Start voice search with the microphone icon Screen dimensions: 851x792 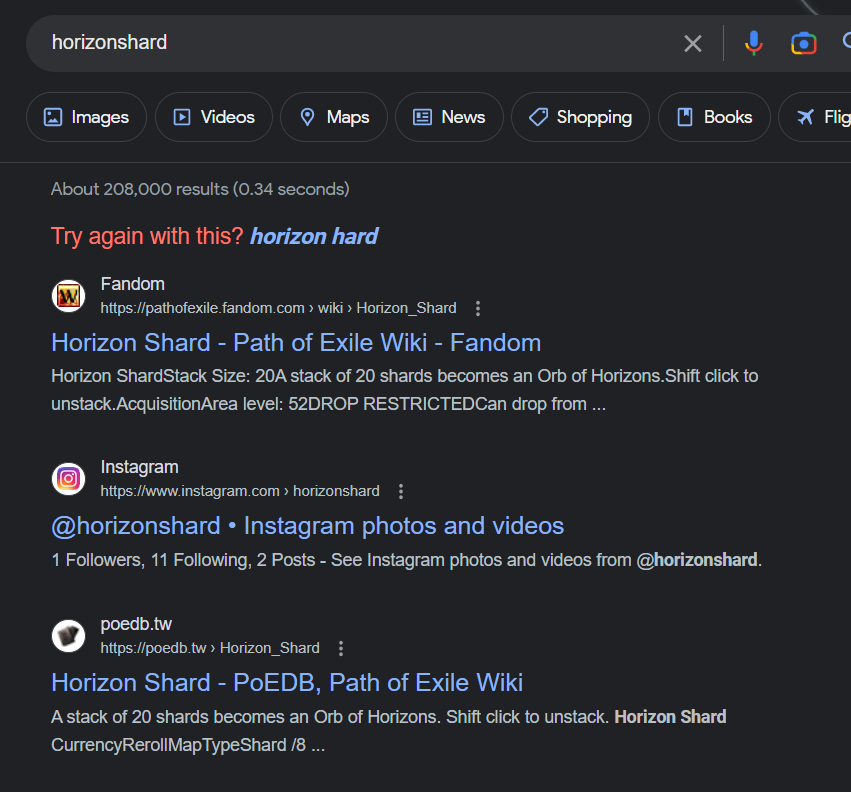click(753, 43)
